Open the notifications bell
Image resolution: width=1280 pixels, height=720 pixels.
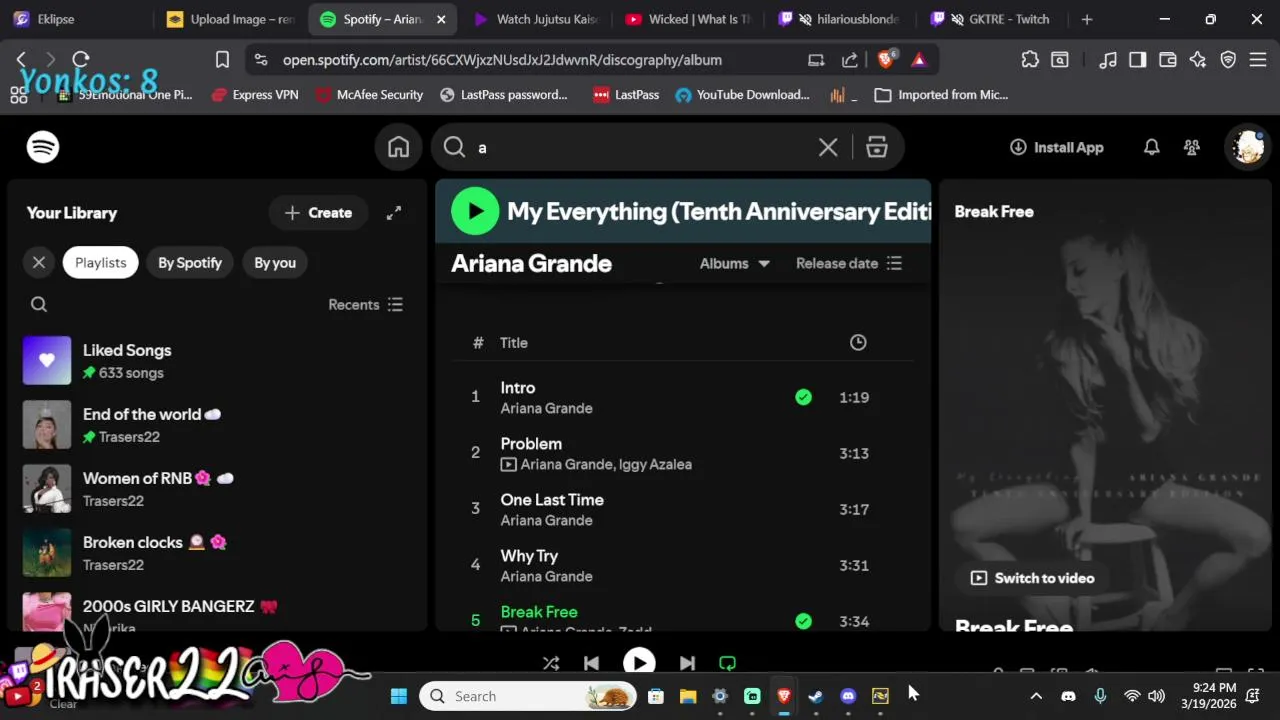[1152, 147]
